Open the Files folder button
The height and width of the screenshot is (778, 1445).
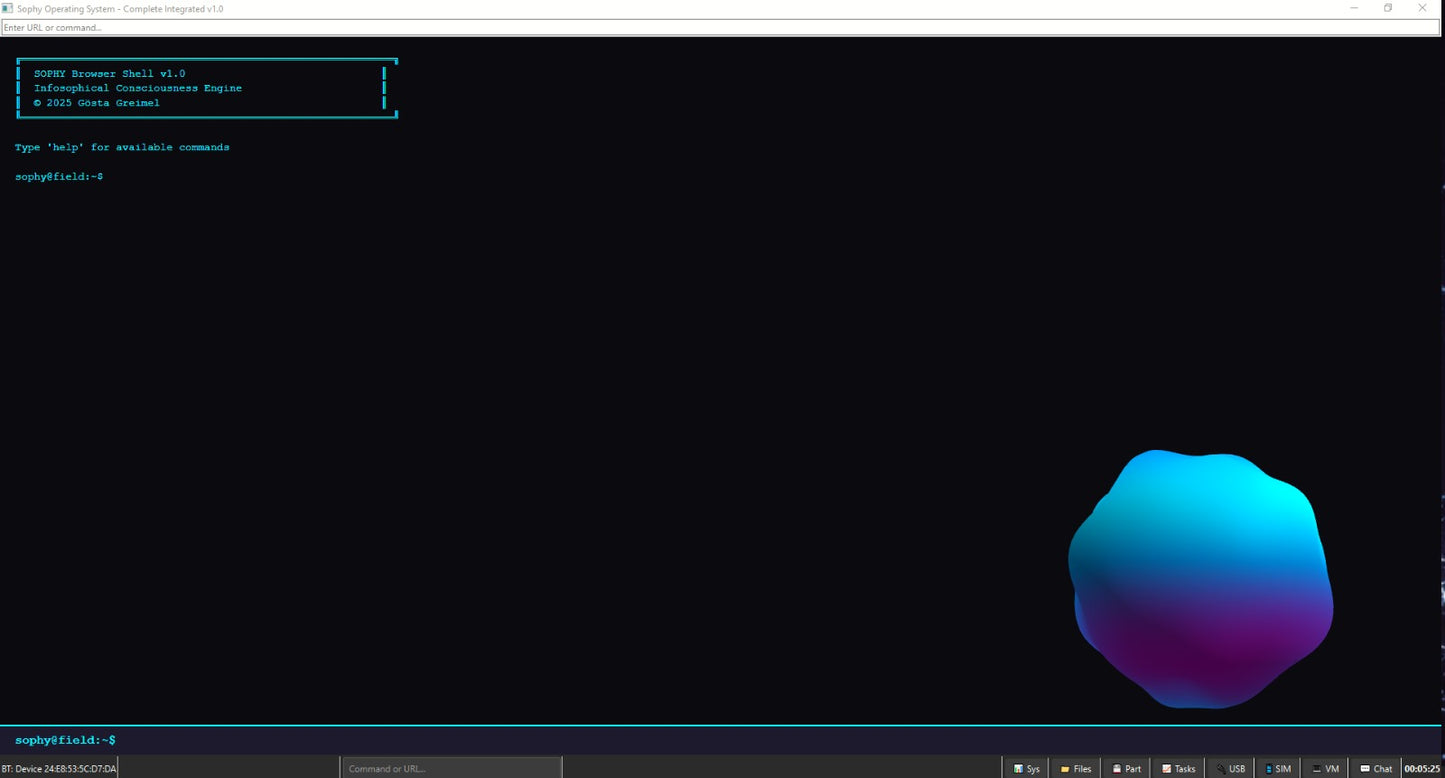click(1076, 768)
